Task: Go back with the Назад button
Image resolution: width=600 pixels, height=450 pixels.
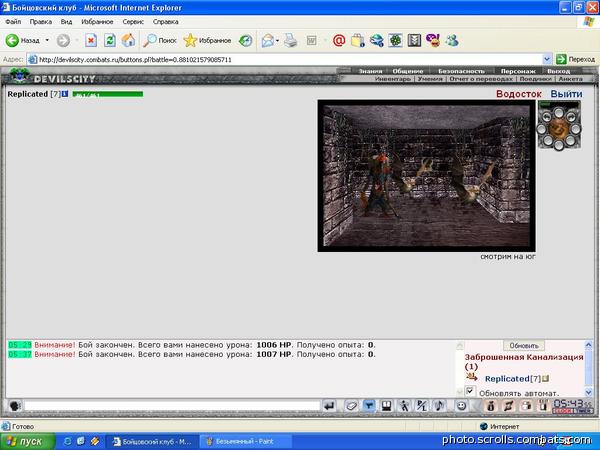Action: (x=23, y=40)
